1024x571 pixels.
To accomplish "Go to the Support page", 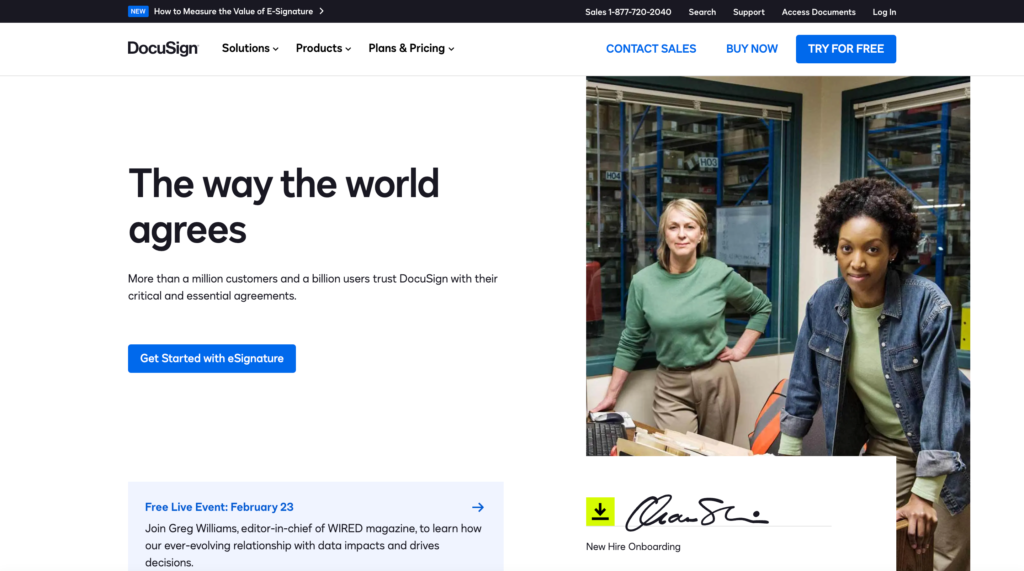I will 748,12.
